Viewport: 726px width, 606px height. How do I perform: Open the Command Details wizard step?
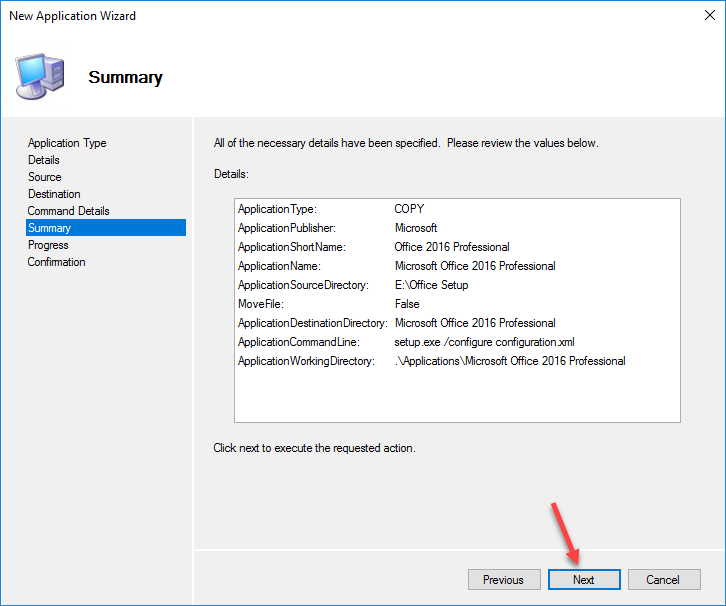click(69, 211)
